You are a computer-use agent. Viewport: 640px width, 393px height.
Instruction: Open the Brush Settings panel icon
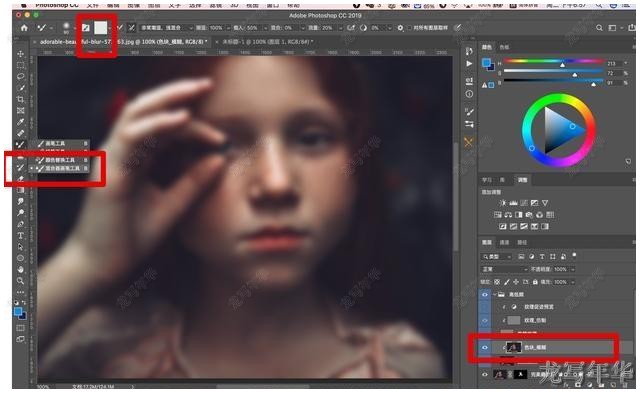pos(469,111)
